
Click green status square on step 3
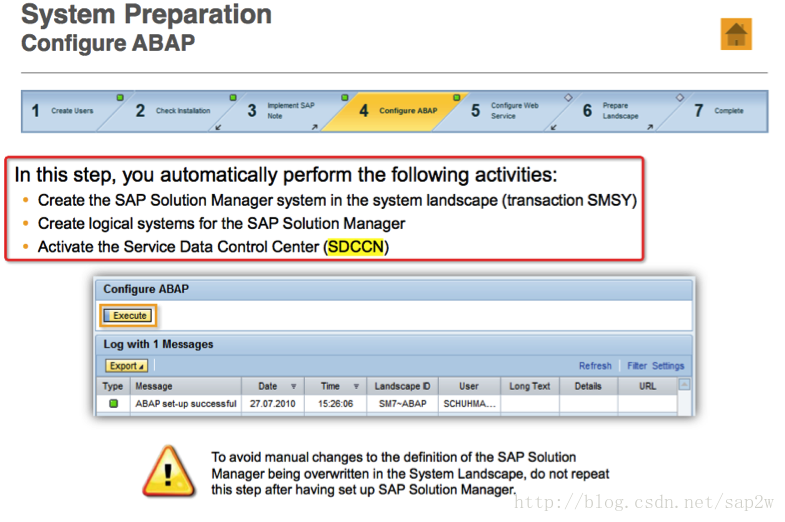pos(344,98)
